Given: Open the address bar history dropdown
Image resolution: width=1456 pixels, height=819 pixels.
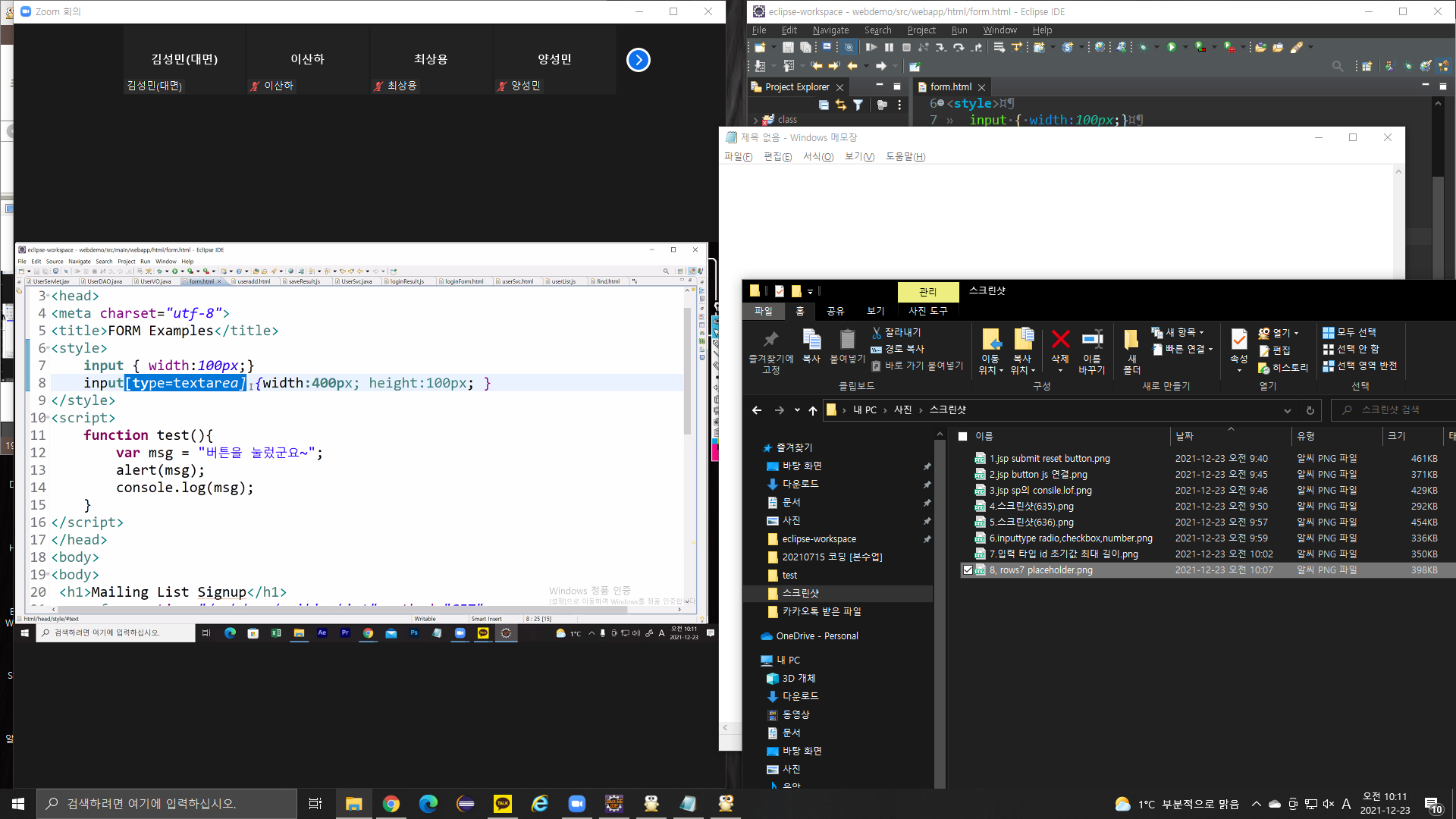Looking at the screenshot, I should pyautogui.click(x=1287, y=410).
